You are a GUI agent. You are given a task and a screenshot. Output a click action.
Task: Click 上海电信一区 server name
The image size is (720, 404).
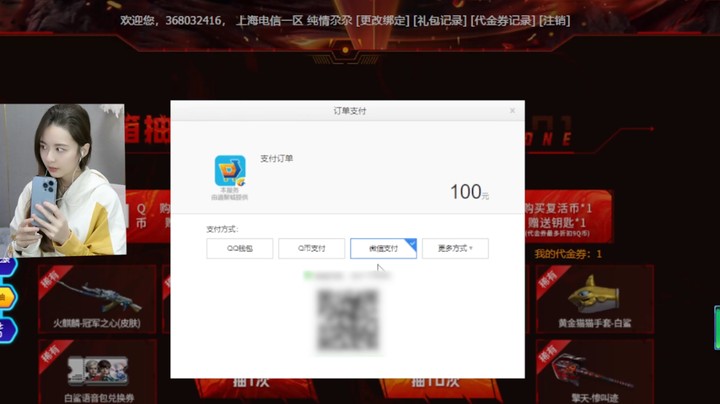(270, 21)
